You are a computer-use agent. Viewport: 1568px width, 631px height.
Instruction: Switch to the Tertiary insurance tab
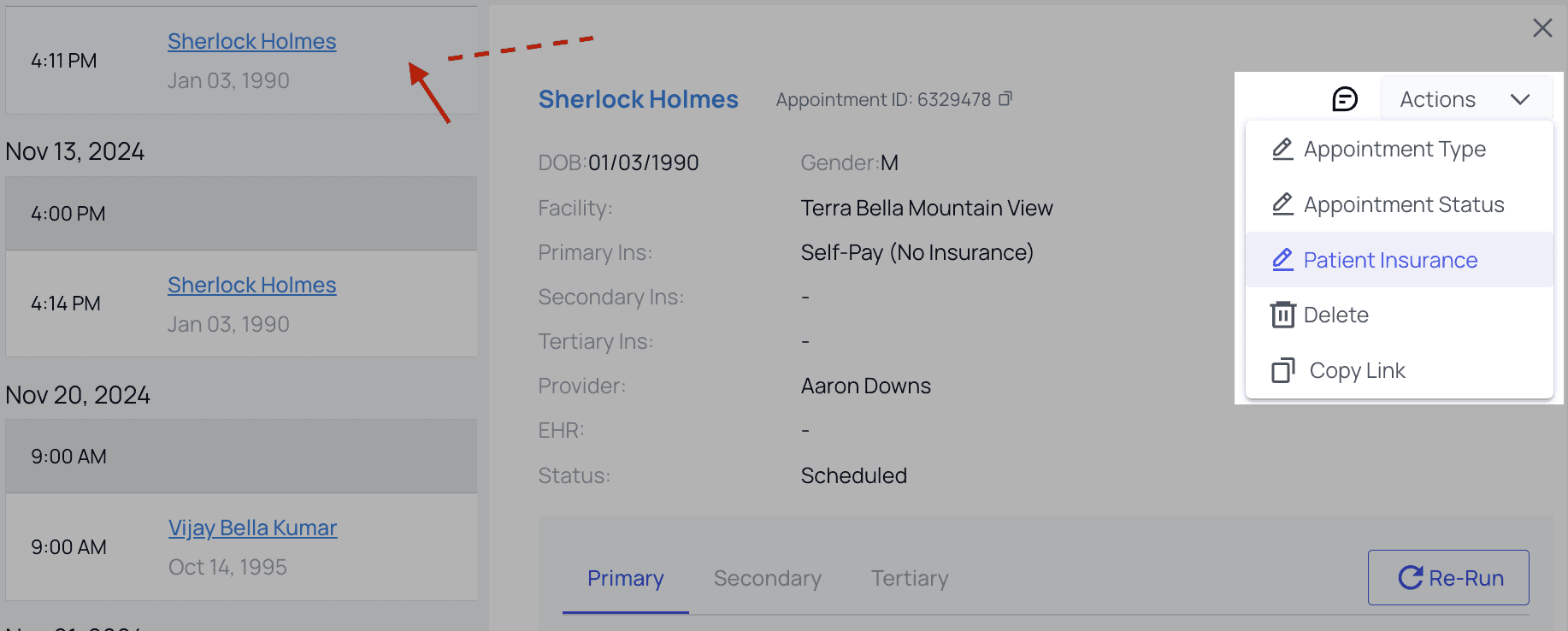click(909, 579)
